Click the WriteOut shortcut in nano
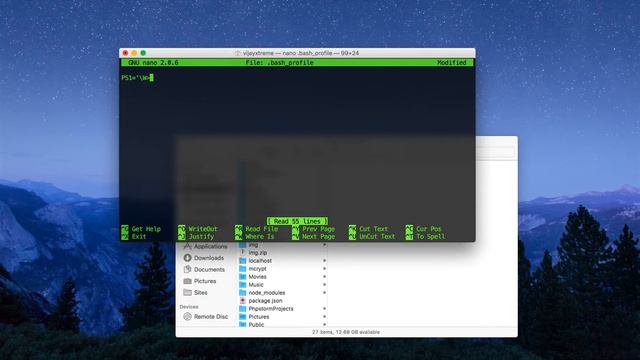Image resolution: width=640 pixels, height=360 pixels. (x=198, y=229)
